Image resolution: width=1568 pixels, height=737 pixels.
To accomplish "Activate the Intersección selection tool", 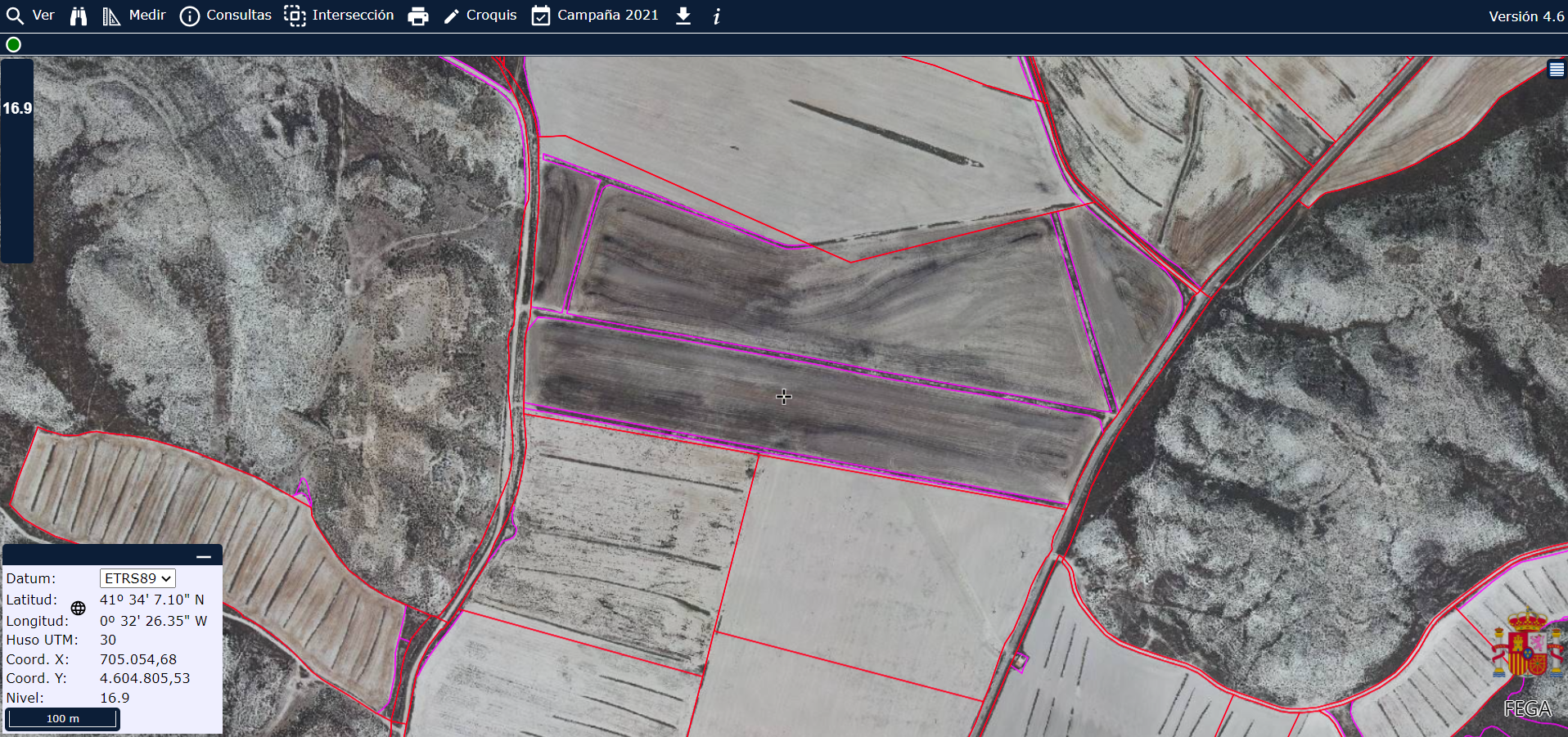I will pyautogui.click(x=295, y=16).
